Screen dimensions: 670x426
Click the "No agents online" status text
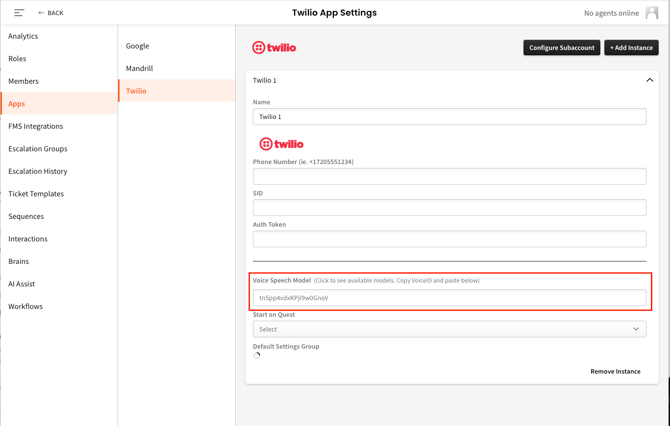[x=611, y=13]
